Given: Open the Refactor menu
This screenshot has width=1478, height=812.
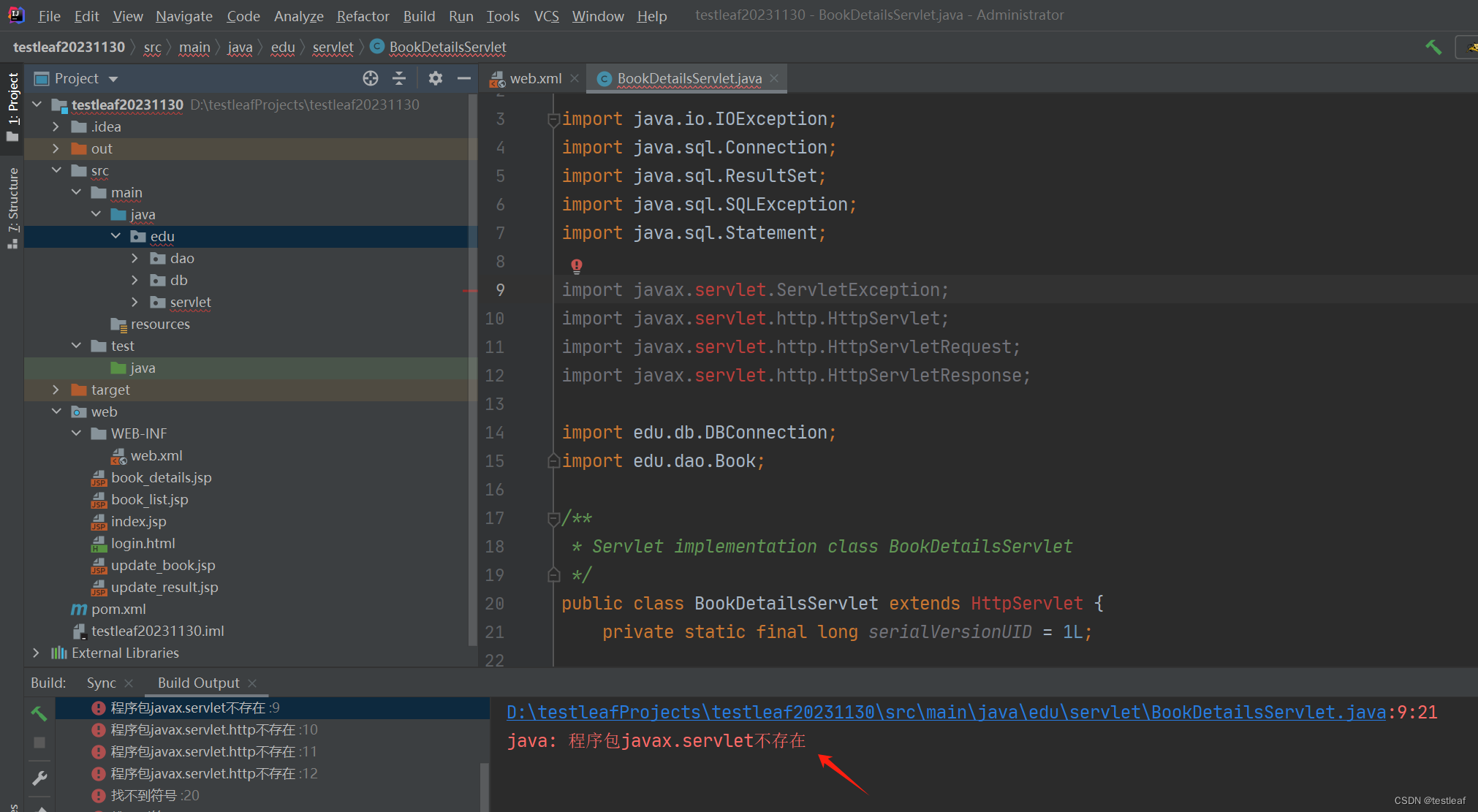Looking at the screenshot, I should coord(363,16).
